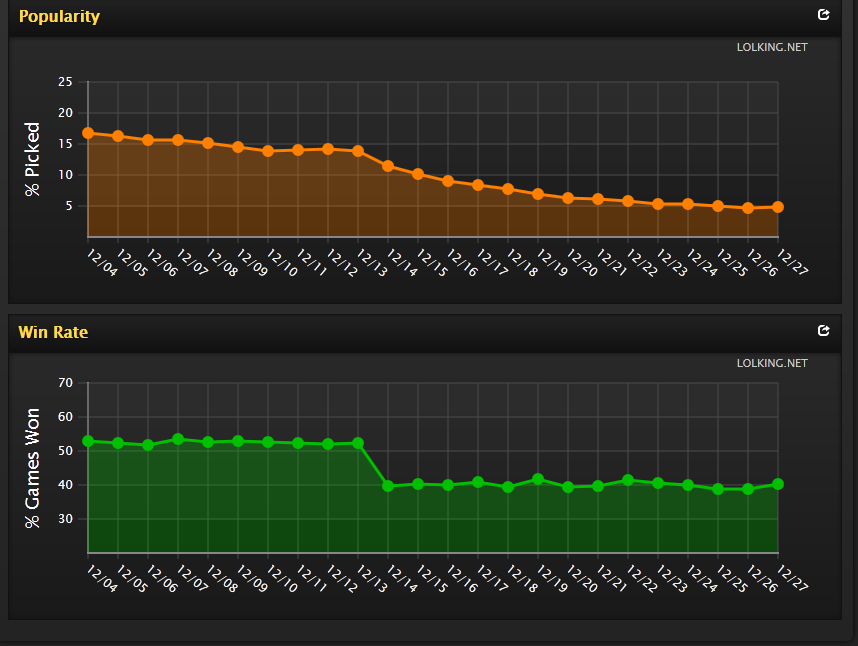Select the 12/13 green point on the Win Rate chart
This screenshot has width=858, height=646.
pyautogui.click(x=358, y=443)
